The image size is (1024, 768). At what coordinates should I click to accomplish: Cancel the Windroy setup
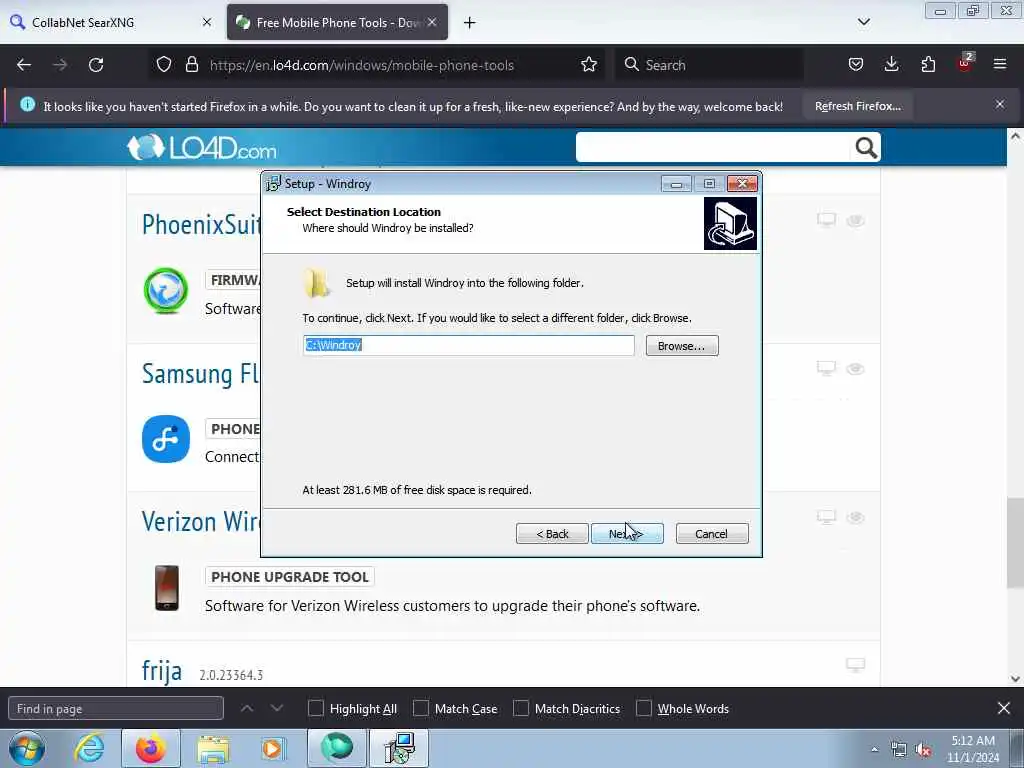[x=712, y=534]
